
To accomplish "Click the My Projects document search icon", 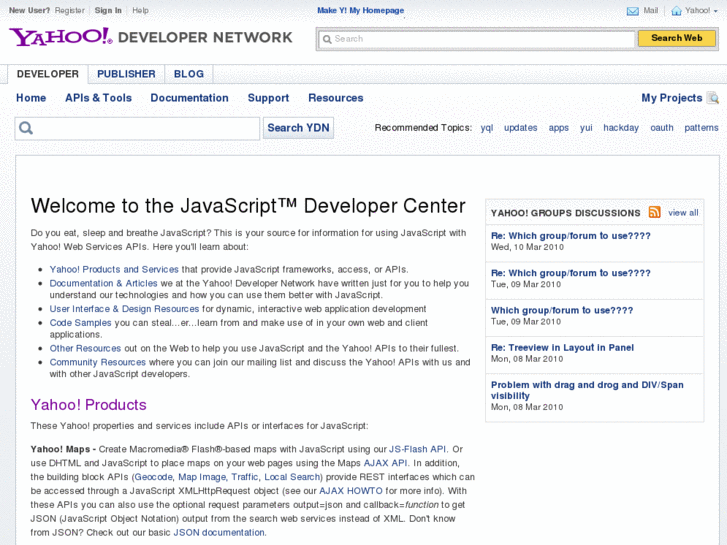I will [x=713, y=98].
